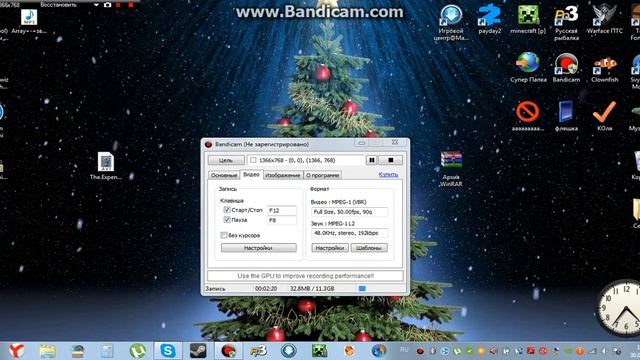Click the Цель target button

coord(226,160)
